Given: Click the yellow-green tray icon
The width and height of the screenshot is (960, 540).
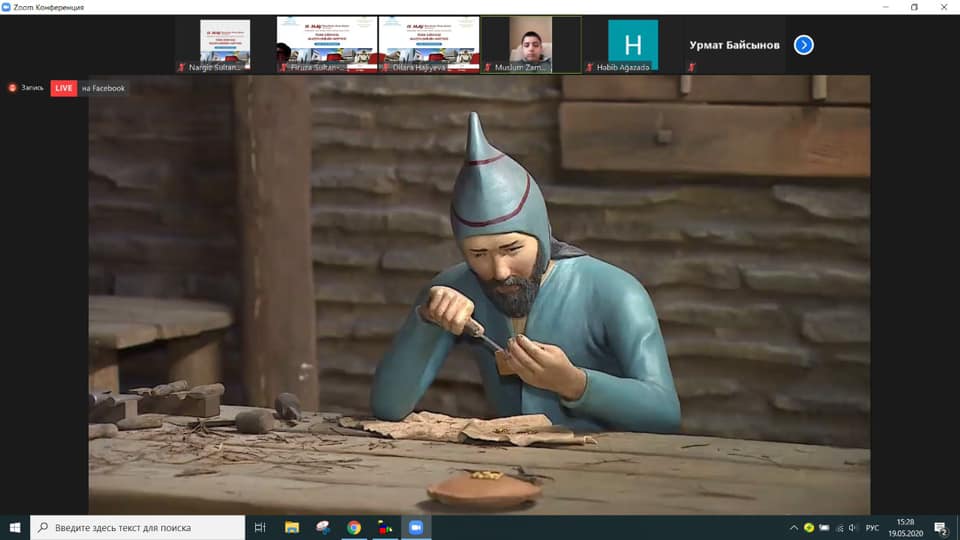Looking at the screenshot, I should (x=809, y=528).
